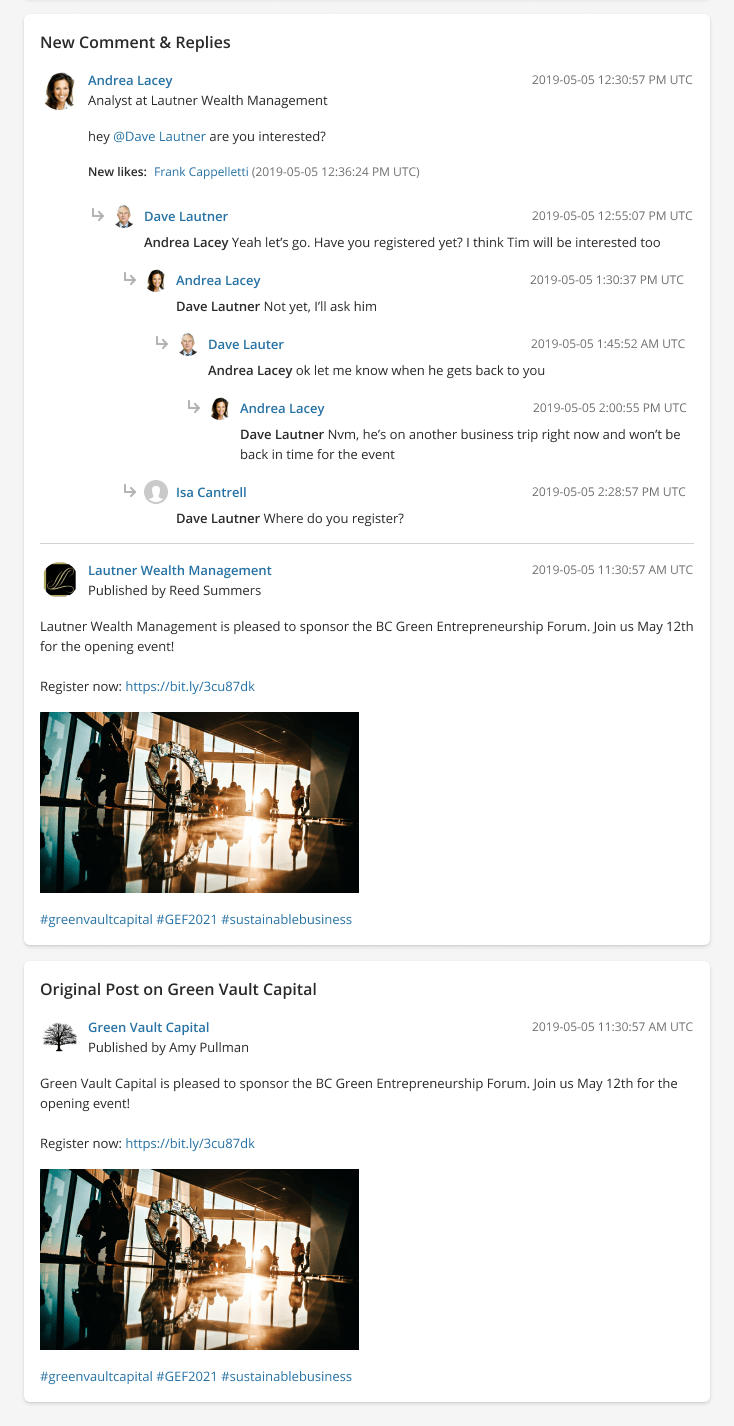Click the 'Original Post on Green Vault Capital' heading
The width and height of the screenshot is (734, 1426).
point(178,989)
